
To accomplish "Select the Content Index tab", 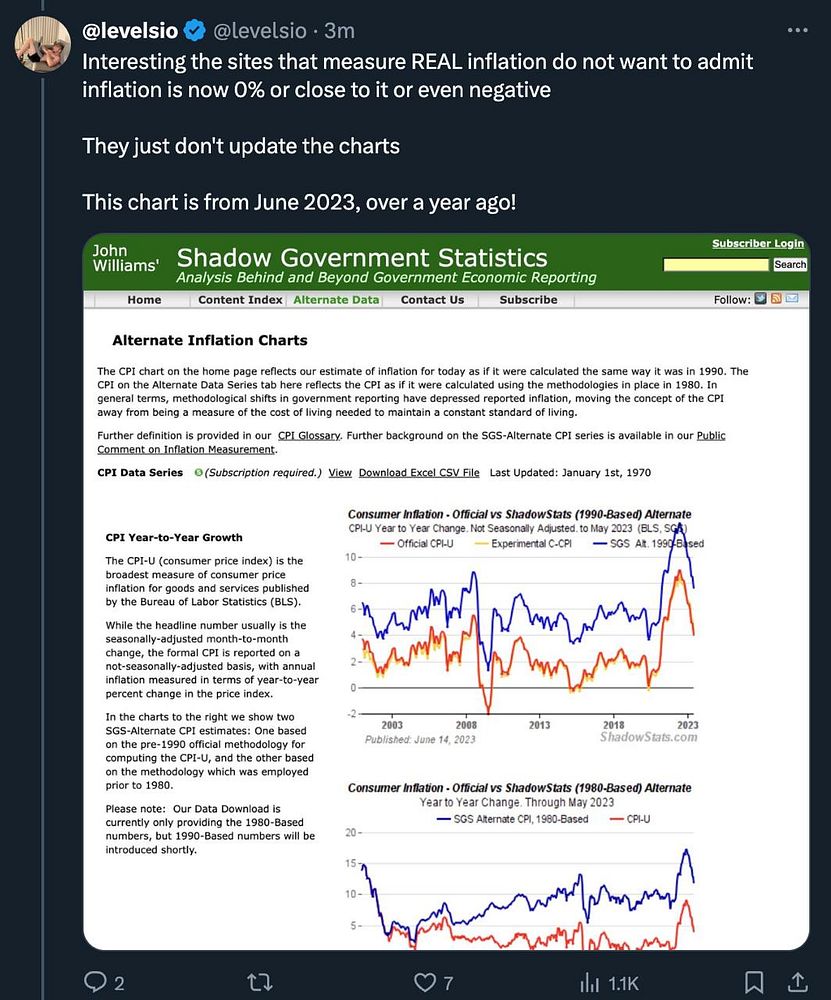I will tap(240, 300).
